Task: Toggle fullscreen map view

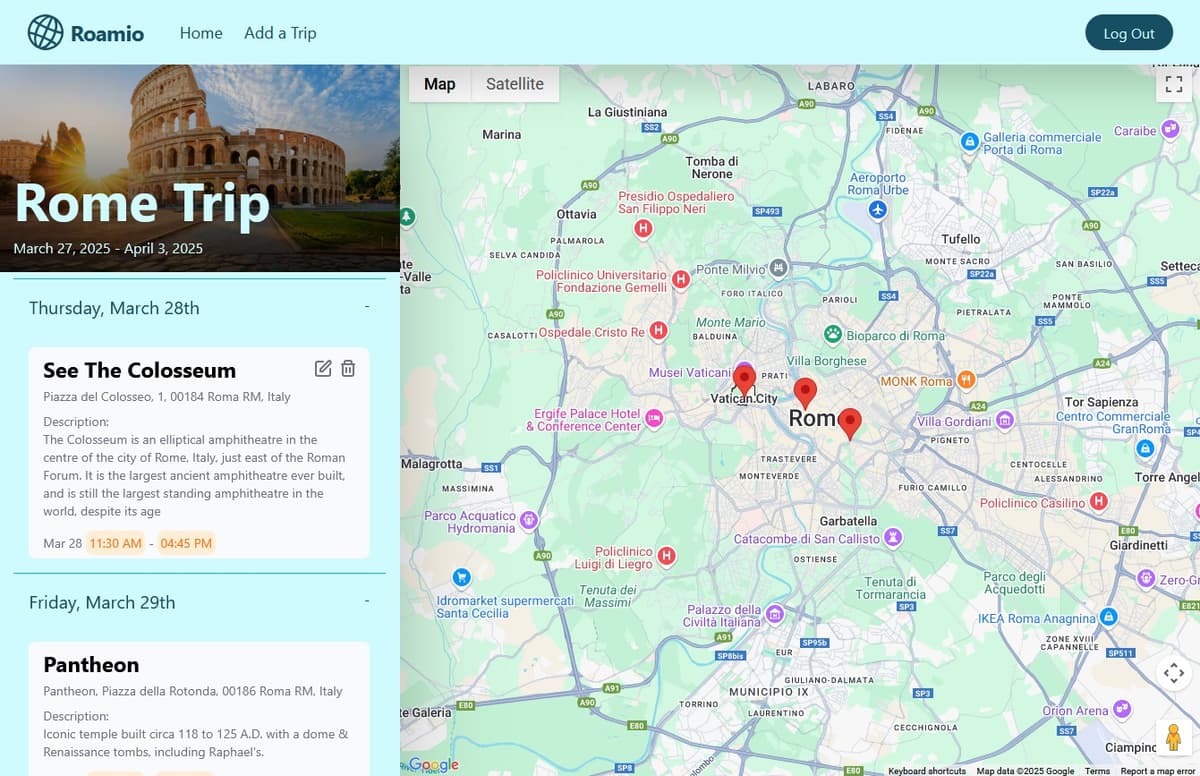Action: coord(1174,85)
